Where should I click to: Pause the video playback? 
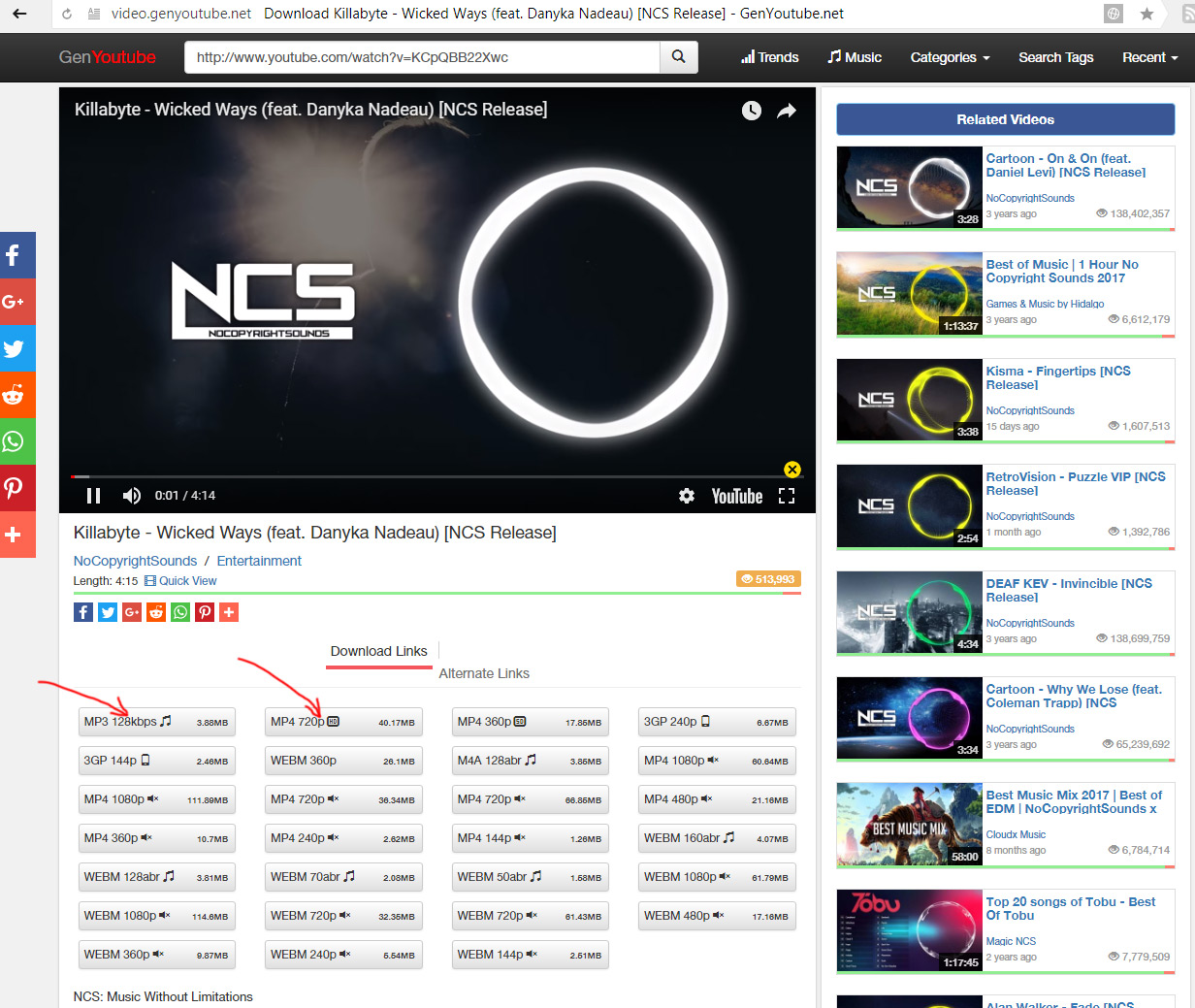94,496
